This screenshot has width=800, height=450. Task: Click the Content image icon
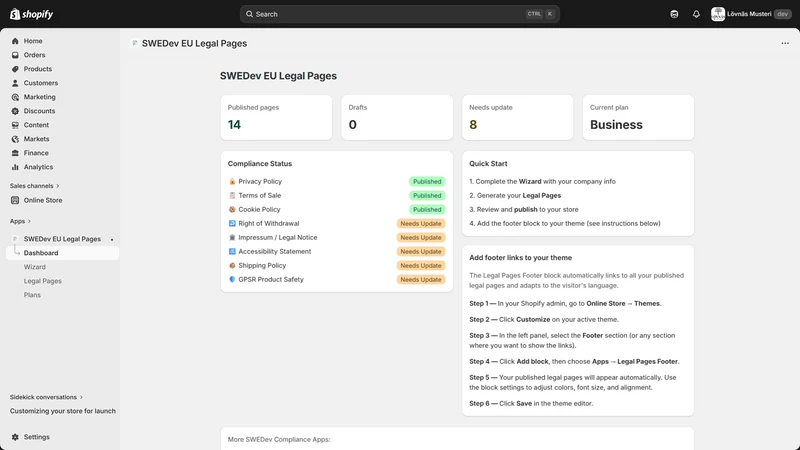[x=15, y=125]
